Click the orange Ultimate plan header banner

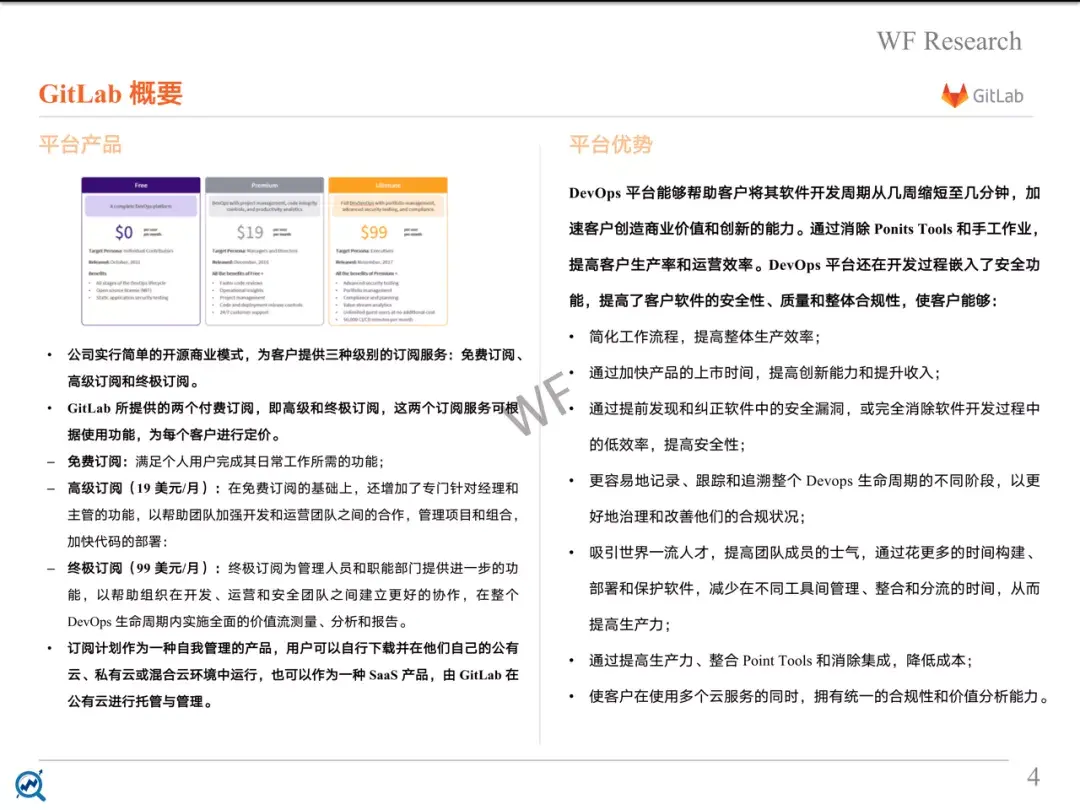click(388, 185)
